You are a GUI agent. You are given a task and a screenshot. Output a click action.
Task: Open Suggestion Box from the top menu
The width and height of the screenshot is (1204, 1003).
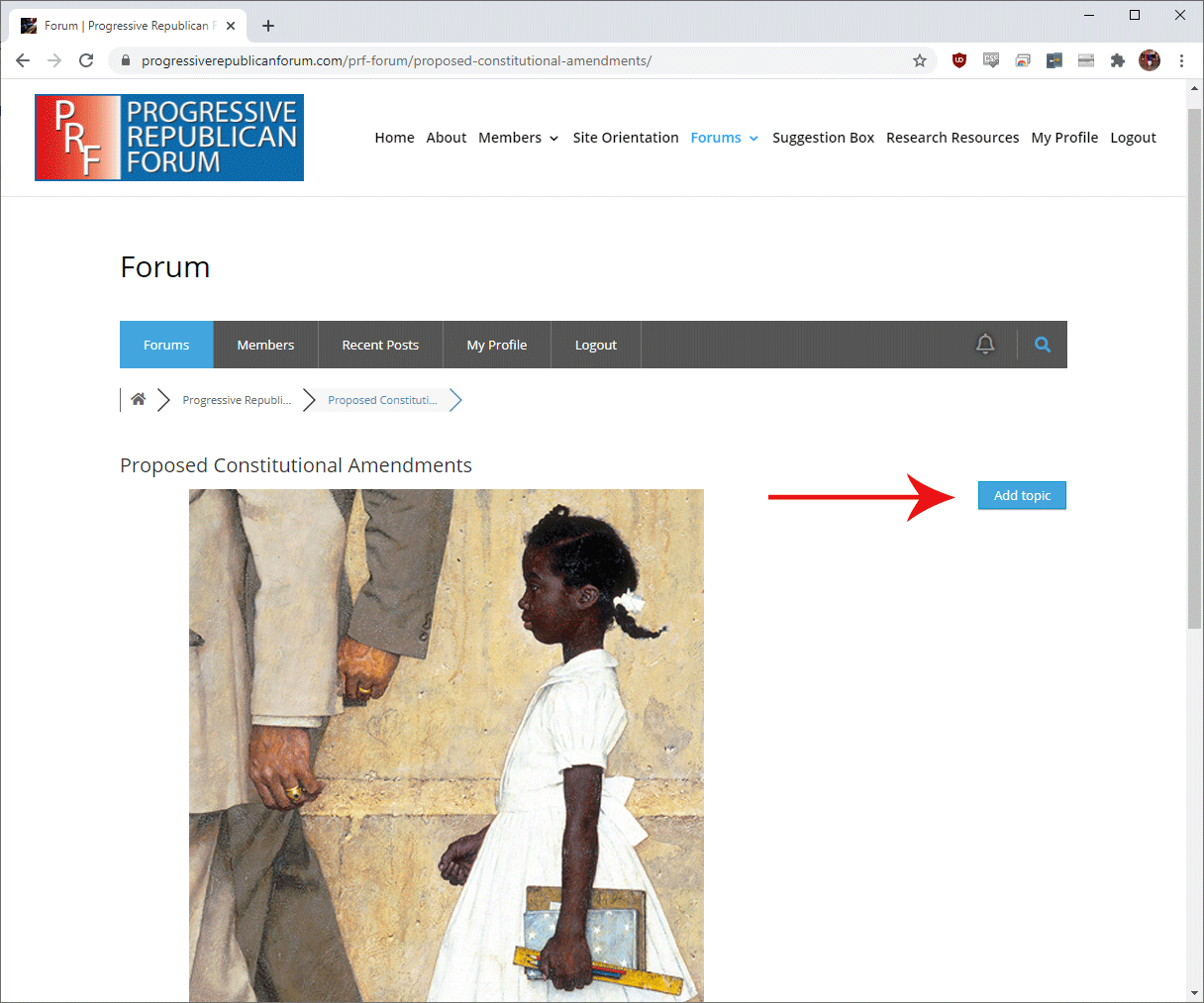click(823, 138)
